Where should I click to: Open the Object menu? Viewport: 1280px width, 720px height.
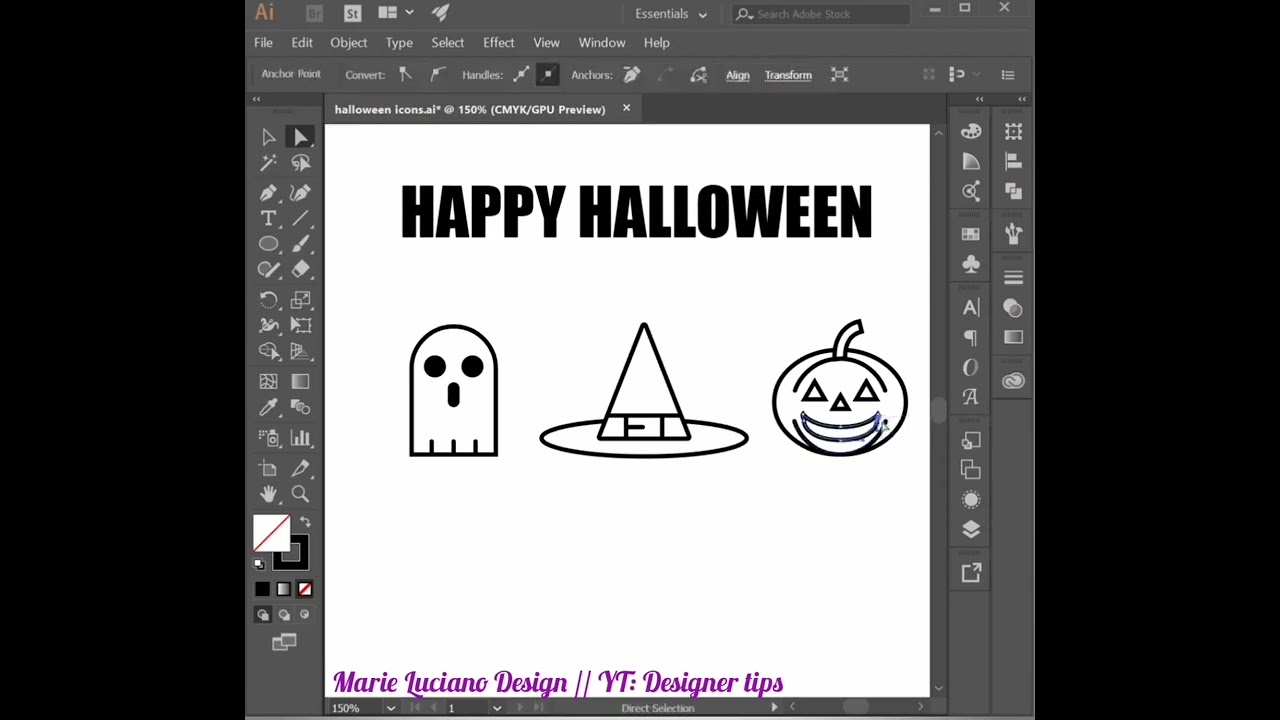pos(349,43)
